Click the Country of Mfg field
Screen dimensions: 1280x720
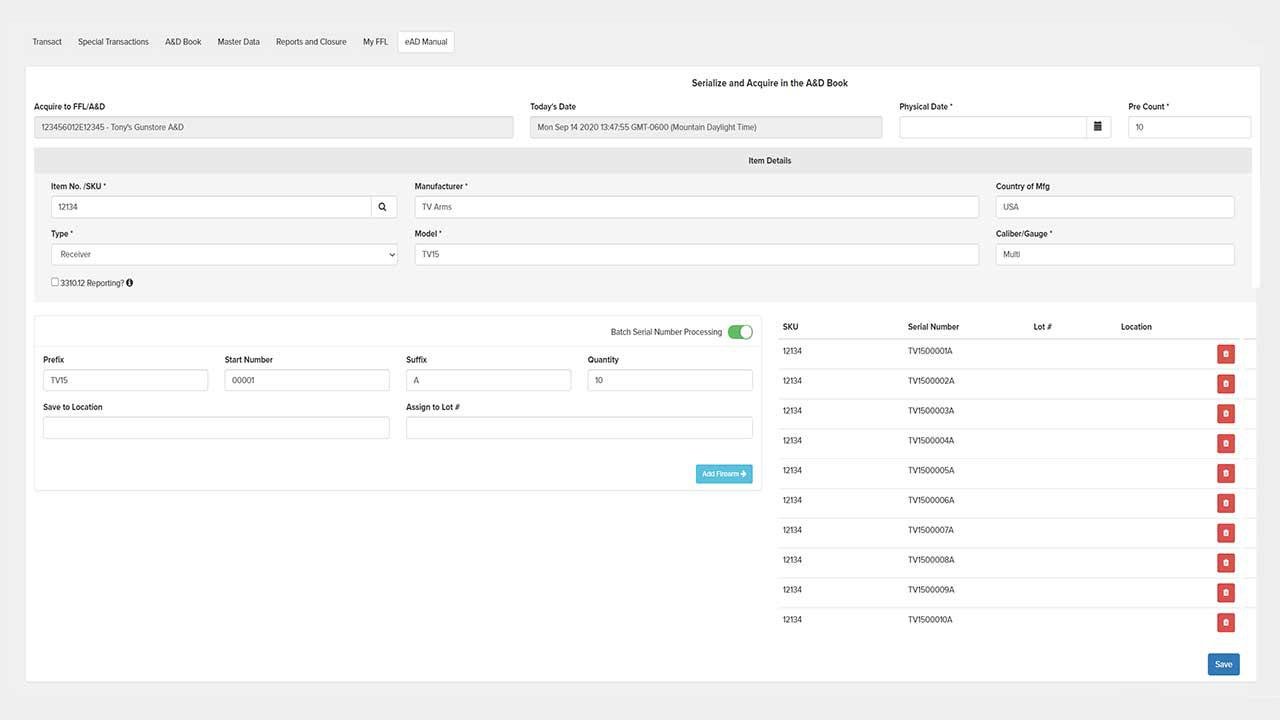tap(1115, 207)
